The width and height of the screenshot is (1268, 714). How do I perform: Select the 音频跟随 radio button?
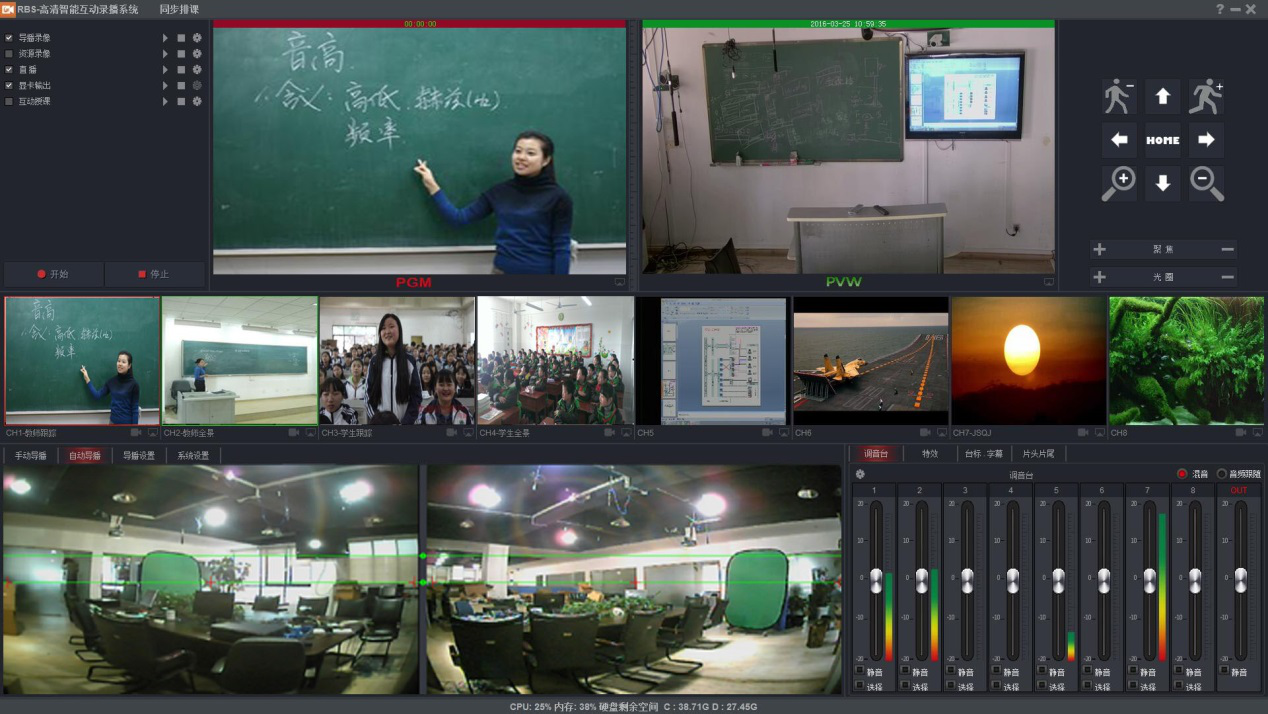(1222, 474)
